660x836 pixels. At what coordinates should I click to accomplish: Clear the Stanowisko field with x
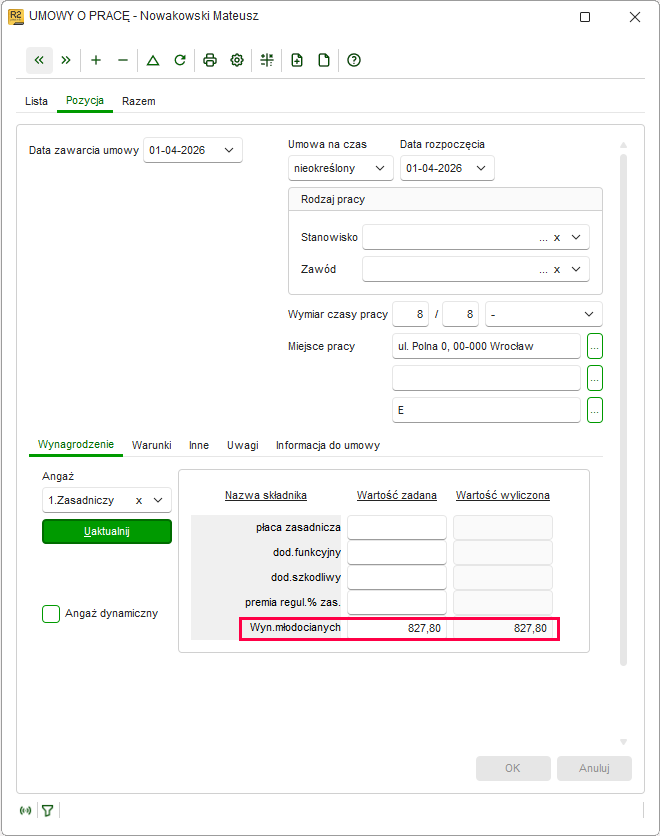(557, 238)
